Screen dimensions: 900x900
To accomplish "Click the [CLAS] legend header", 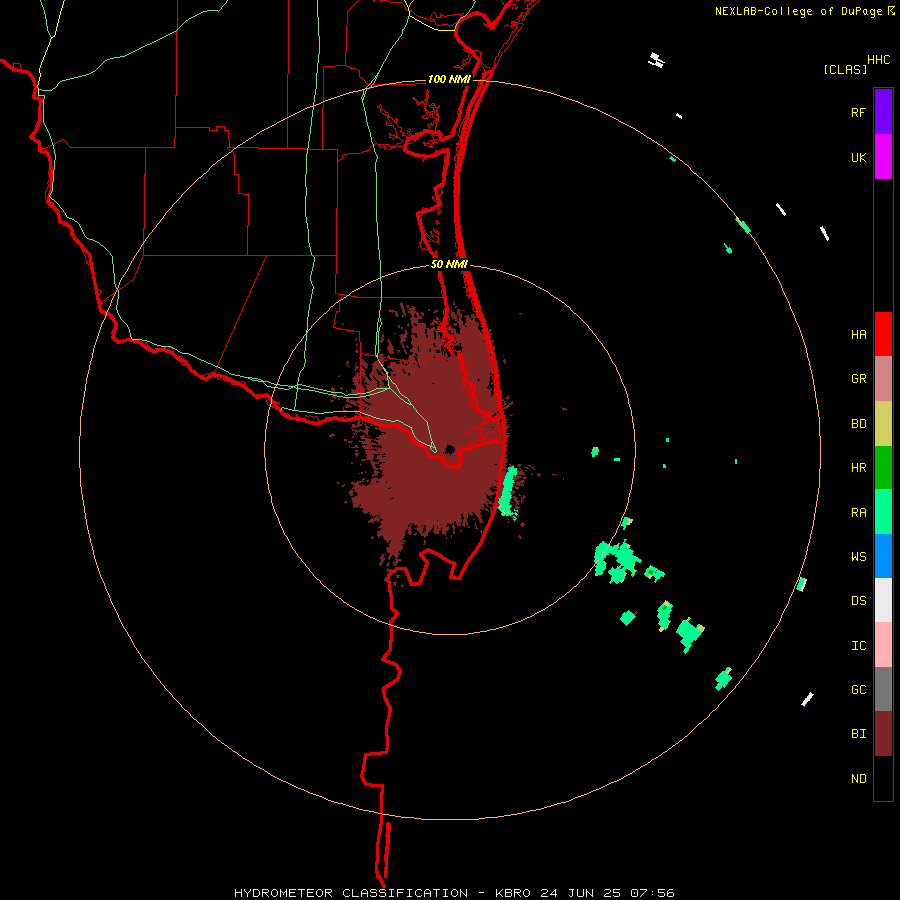I will (x=845, y=69).
